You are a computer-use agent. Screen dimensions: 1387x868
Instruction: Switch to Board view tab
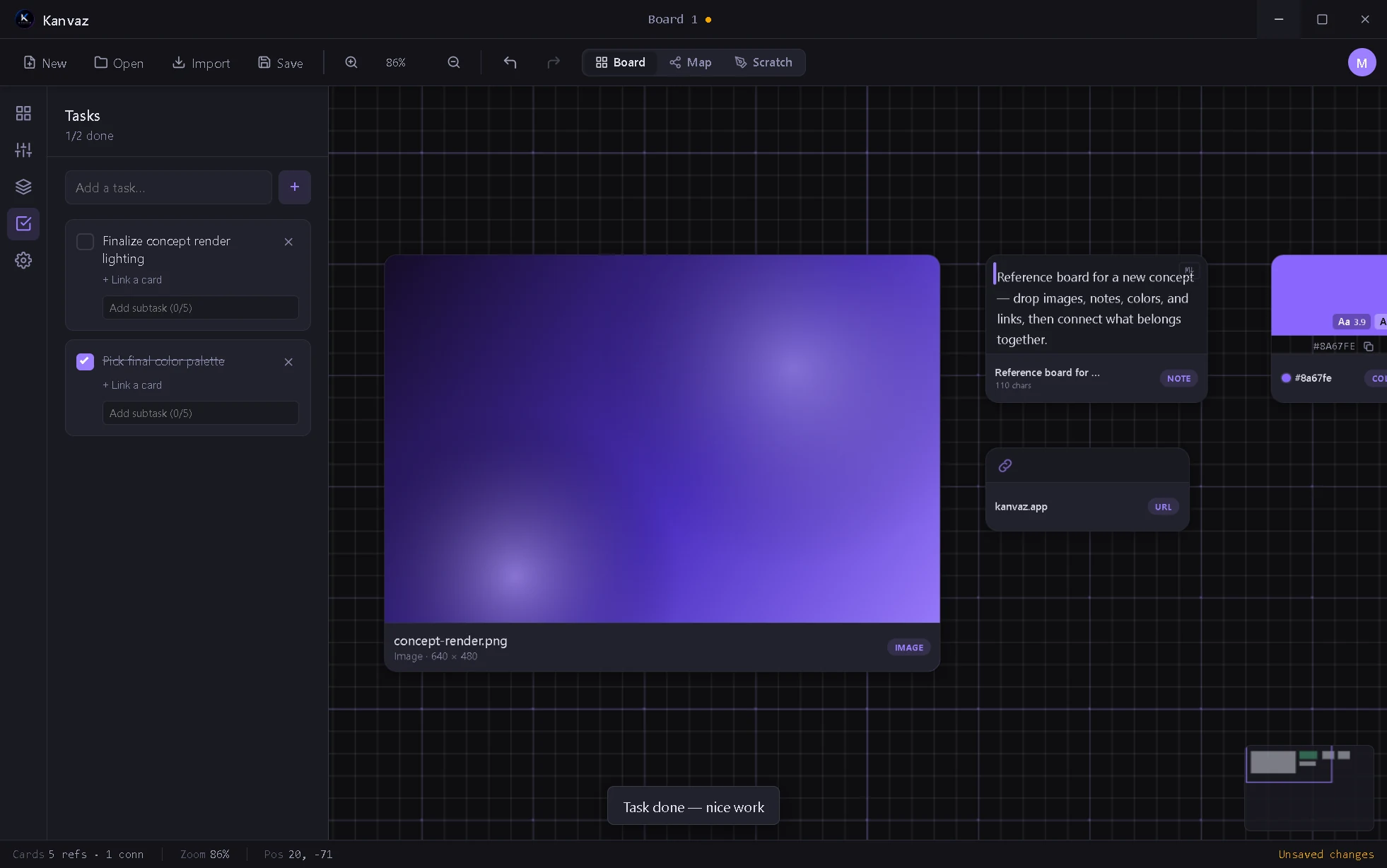click(x=620, y=62)
